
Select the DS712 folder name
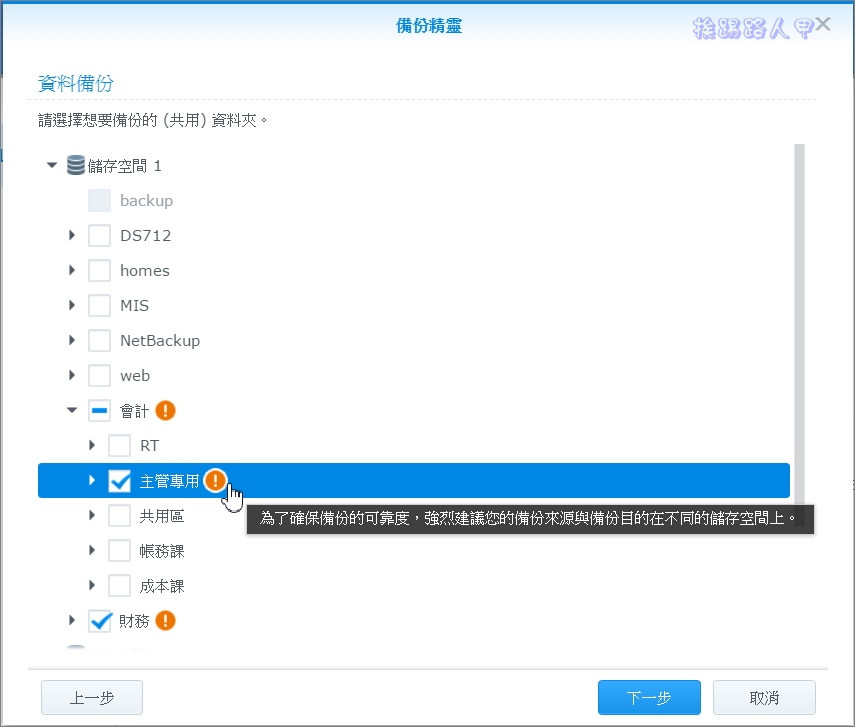tap(146, 236)
